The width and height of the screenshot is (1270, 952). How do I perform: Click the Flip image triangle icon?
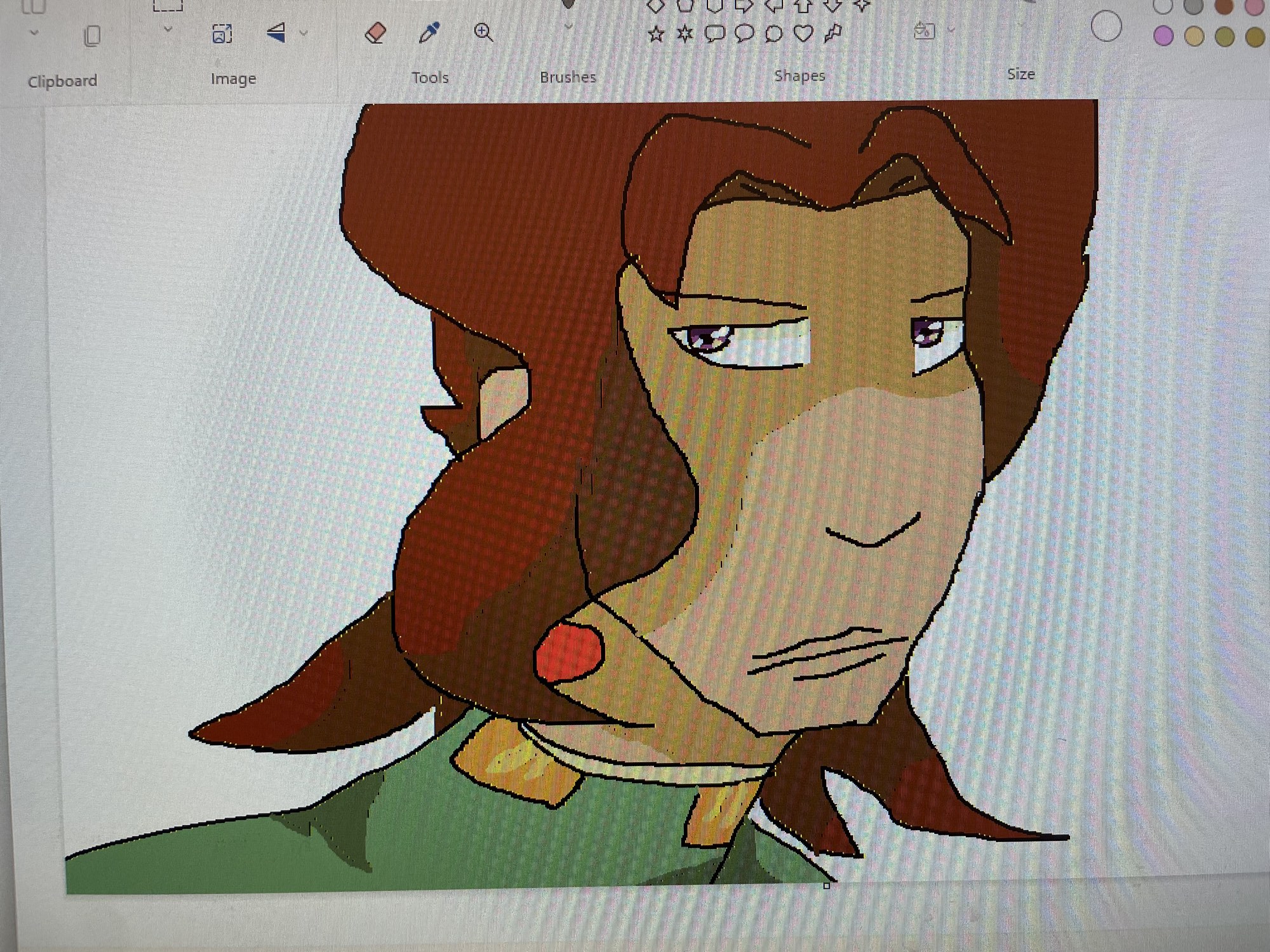(276, 33)
